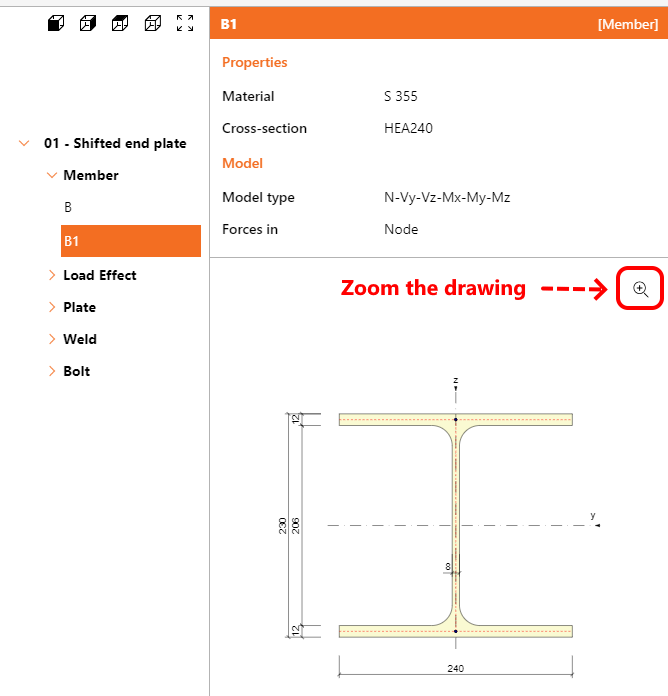This screenshot has height=696, width=668.
Task: Select the transparent view cube icon
Action: click(x=88, y=23)
